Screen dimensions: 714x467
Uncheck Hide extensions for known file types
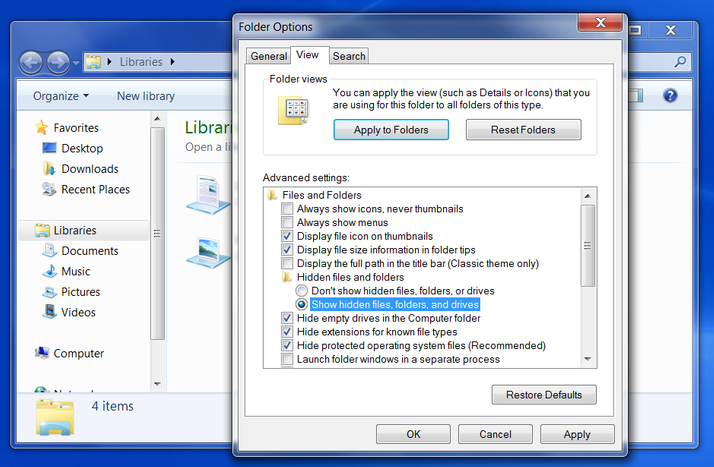tap(288, 332)
